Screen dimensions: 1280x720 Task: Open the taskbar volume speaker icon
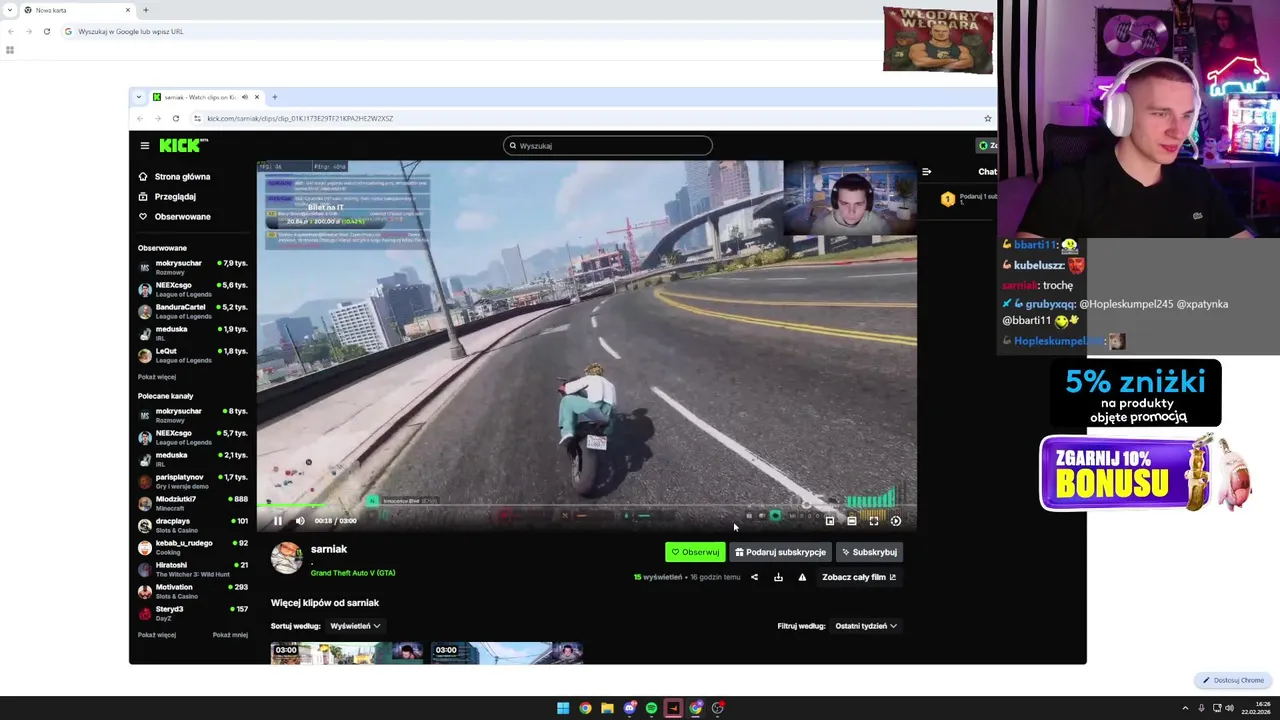[x=1229, y=708]
